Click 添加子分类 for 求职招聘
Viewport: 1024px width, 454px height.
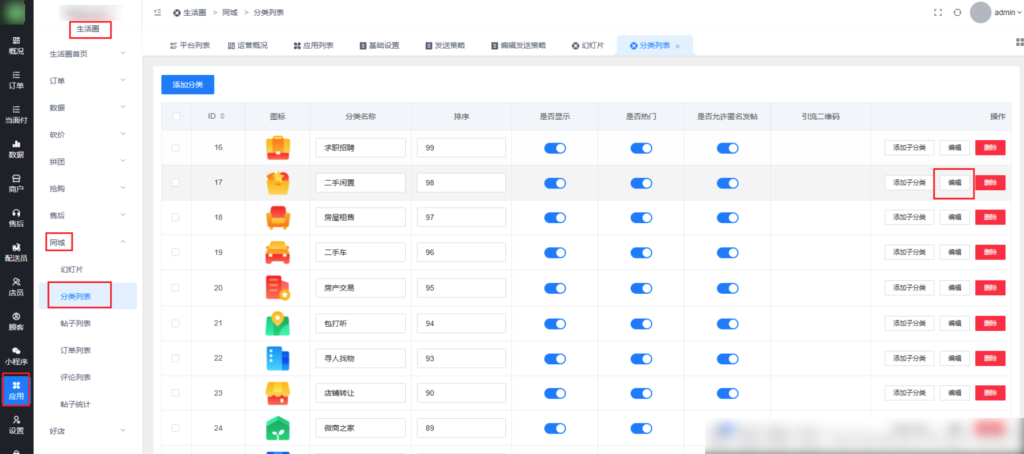[909, 148]
